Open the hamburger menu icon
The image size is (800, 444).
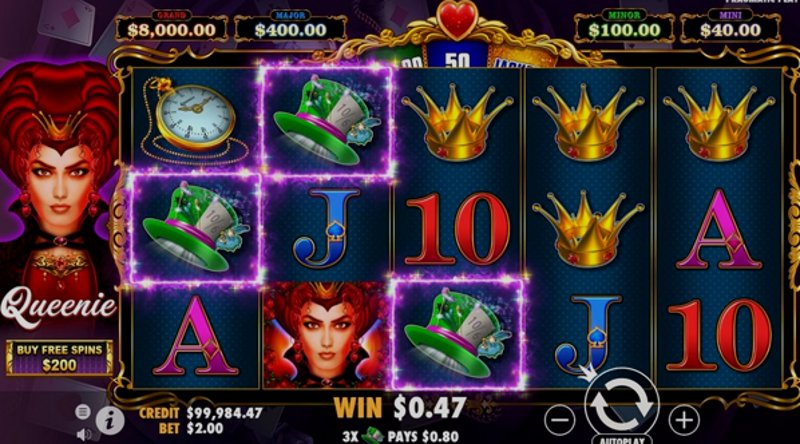click(x=83, y=411)
